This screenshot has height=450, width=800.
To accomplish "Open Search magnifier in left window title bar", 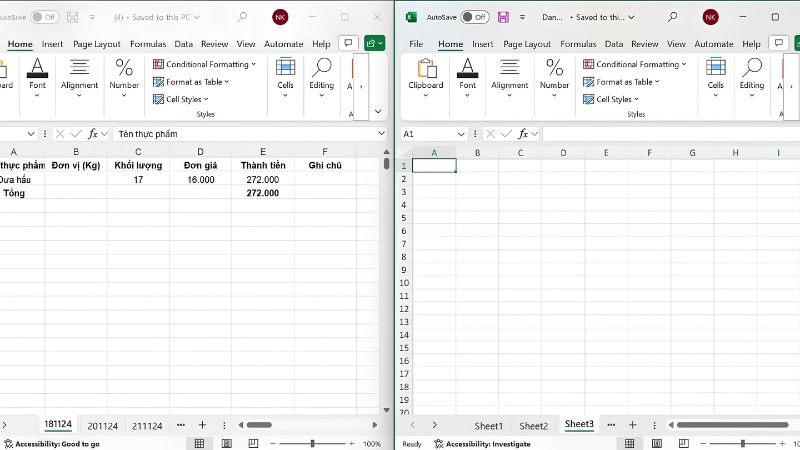I will tap(242, 17).
